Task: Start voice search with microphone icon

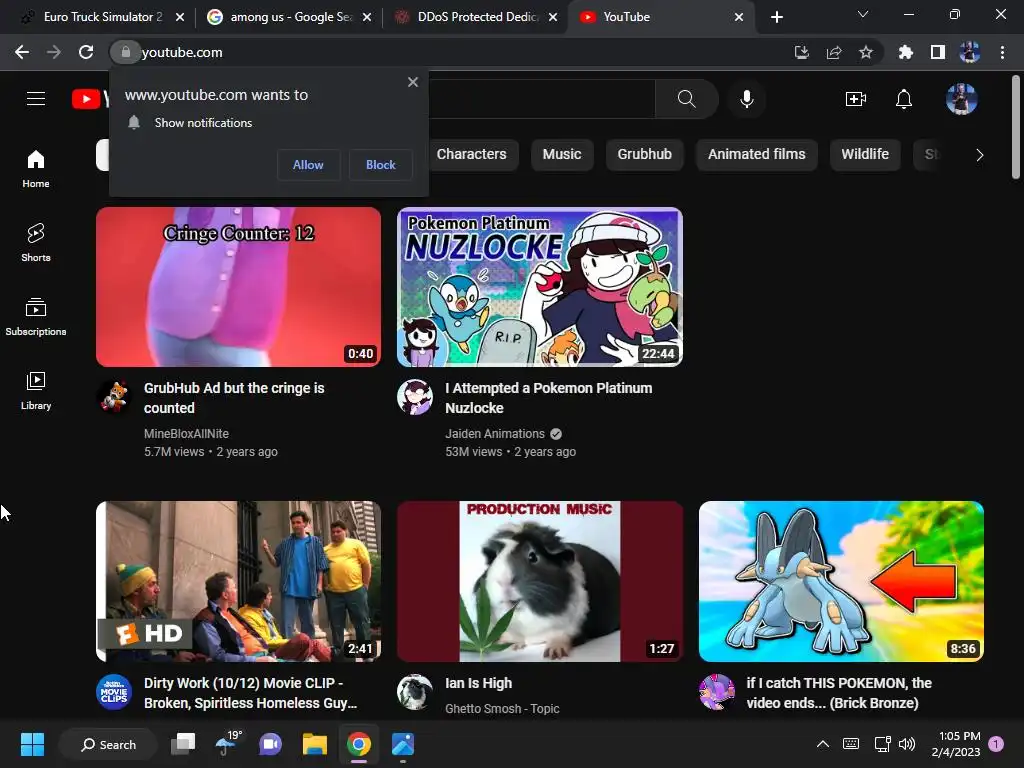Action: point(746,99)
